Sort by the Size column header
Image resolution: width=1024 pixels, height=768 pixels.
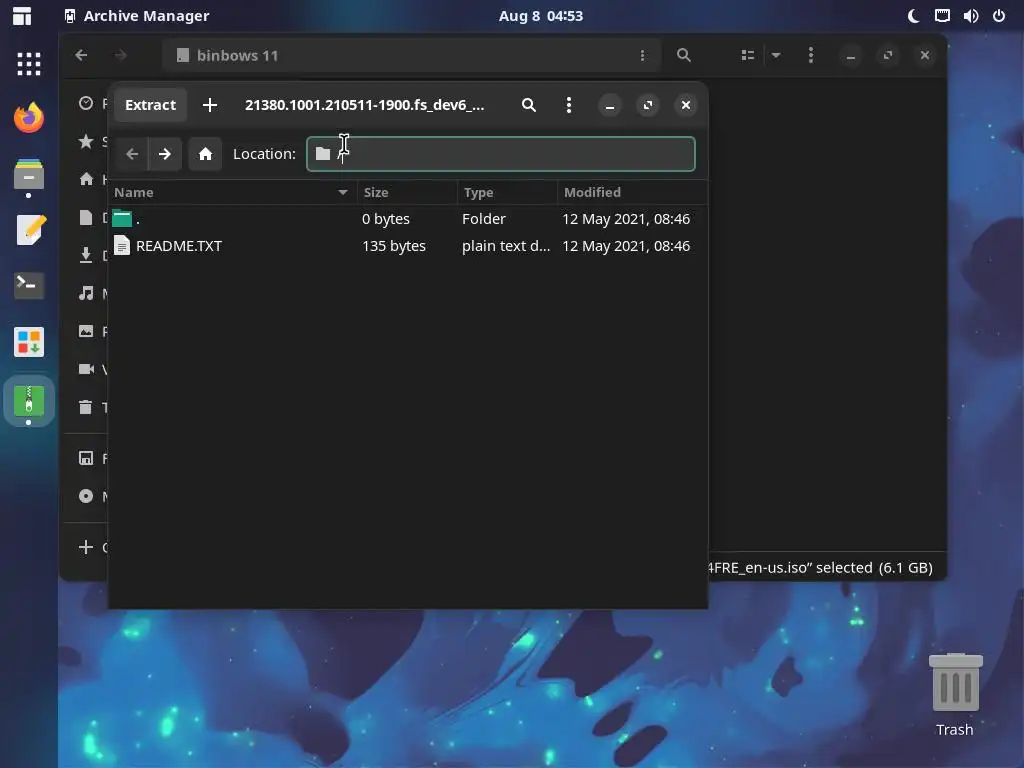[x=408, y=193]
